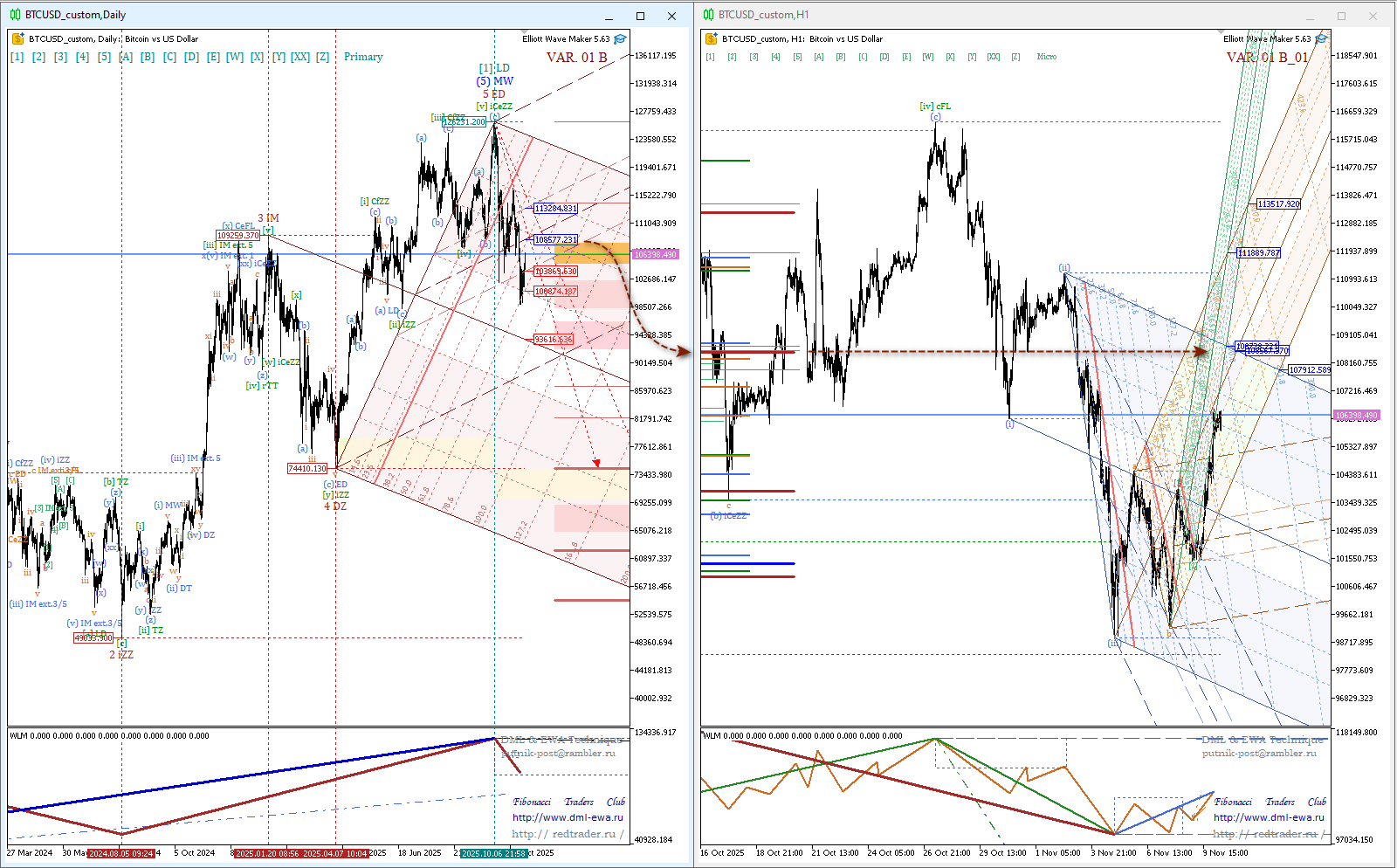Toggle wave label [1] in Daily chart

pyautogui.click(x=17, y=57)
